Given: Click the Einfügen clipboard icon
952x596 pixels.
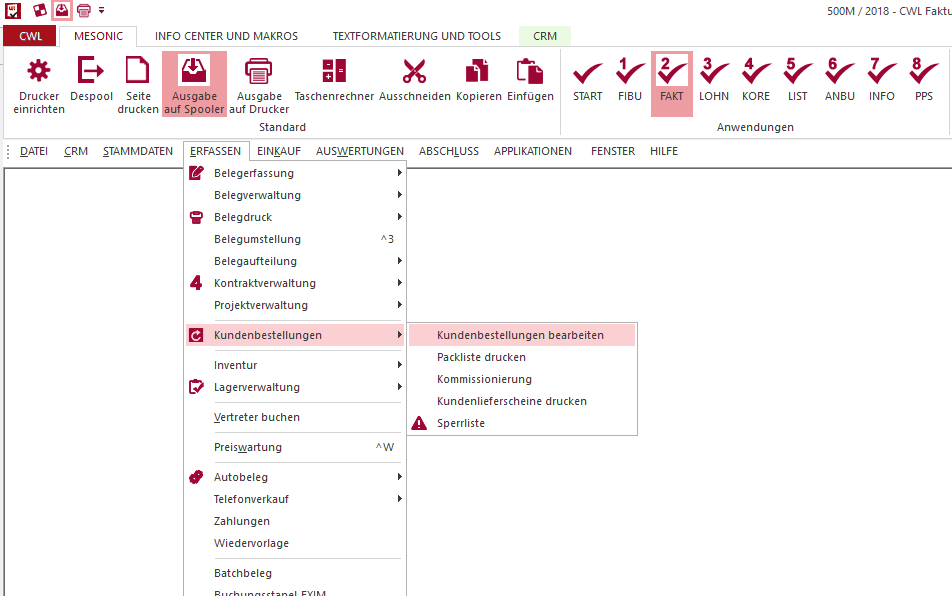Looking at the screenshot, I should coord(530,73).
